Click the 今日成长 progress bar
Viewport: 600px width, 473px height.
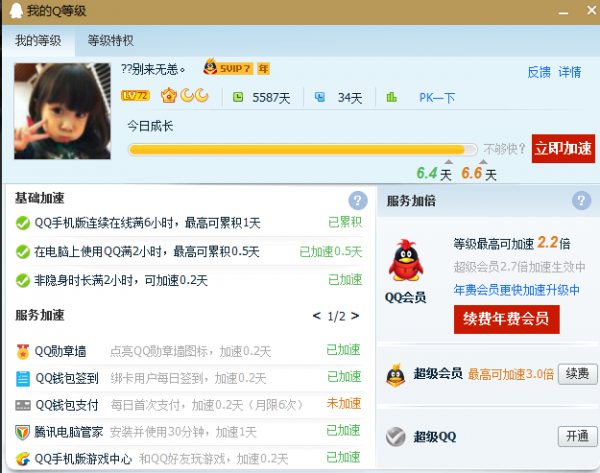[303, 150]
